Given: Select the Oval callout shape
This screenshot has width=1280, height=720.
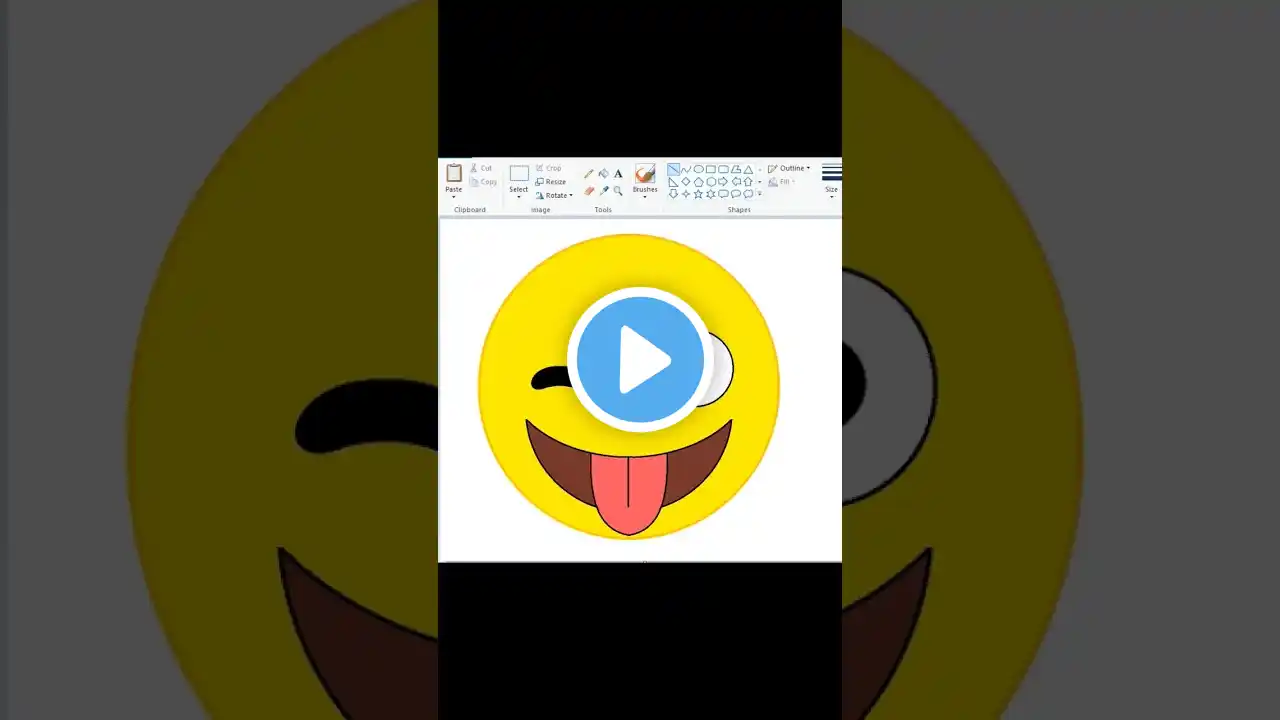Looking at the screenshot, I should [x=736, y=194].
